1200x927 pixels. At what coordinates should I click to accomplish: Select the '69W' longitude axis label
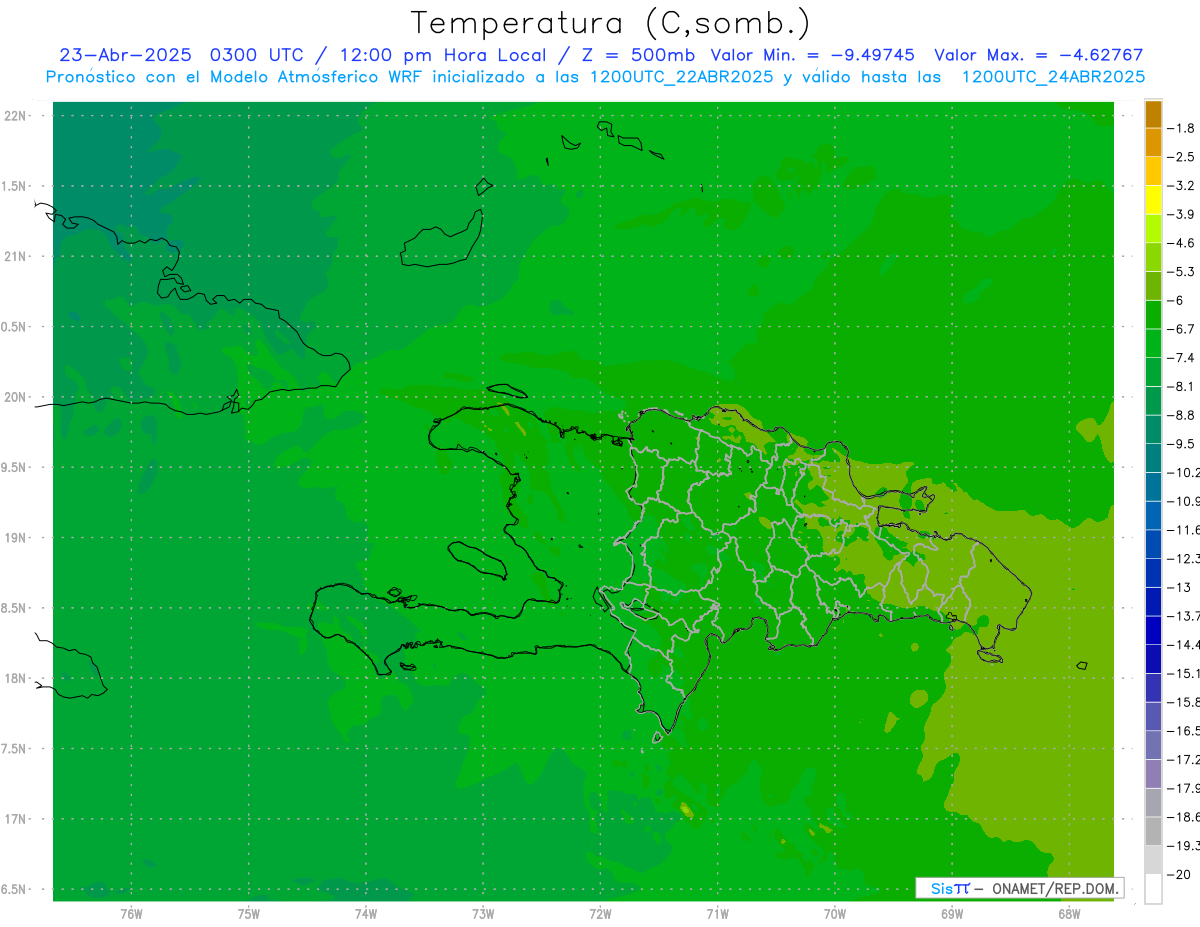pos(951,913)
